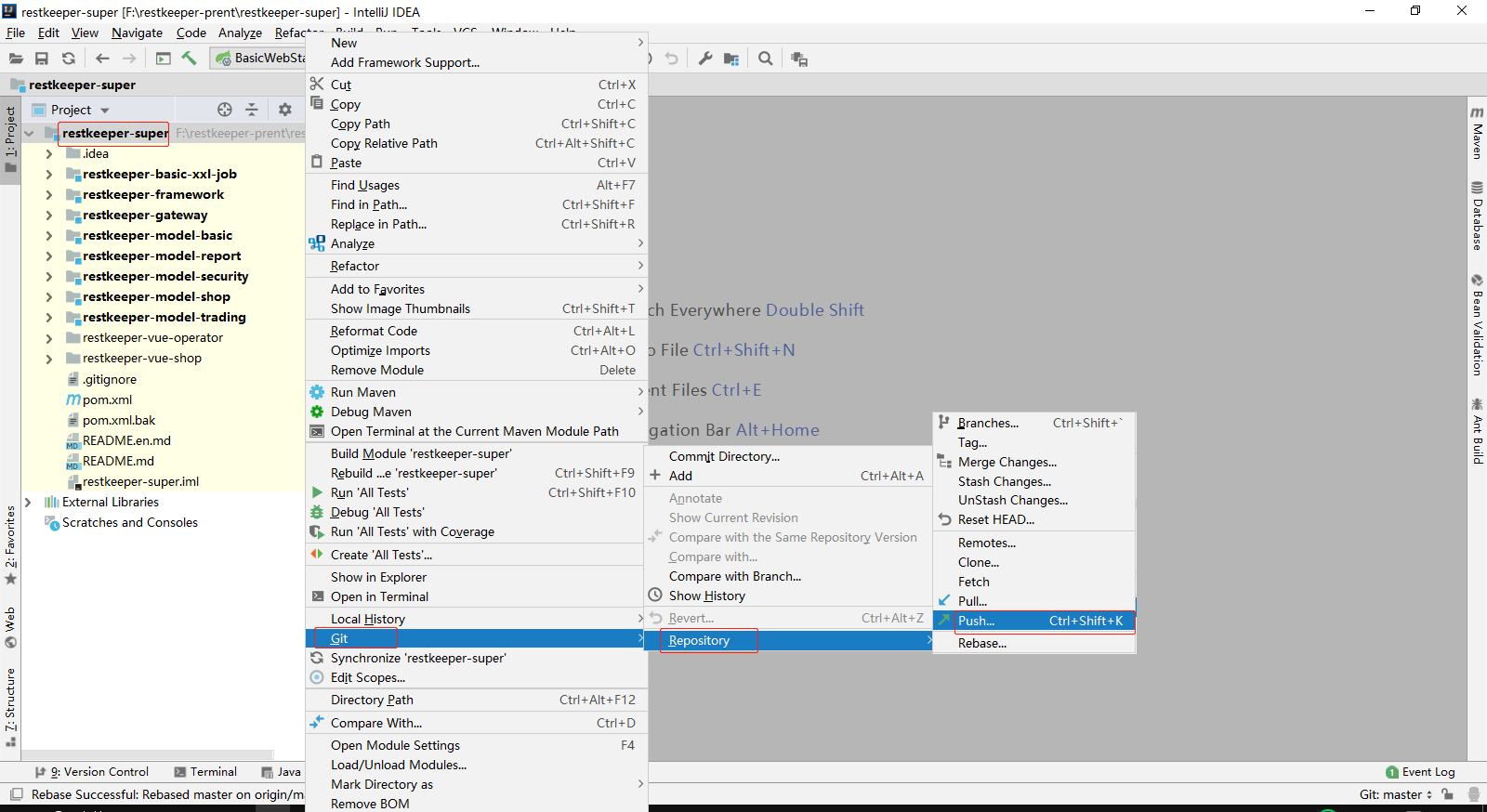1487x812 pixels.
Task: Expand External Libraries node
Action: pos(29,502)
